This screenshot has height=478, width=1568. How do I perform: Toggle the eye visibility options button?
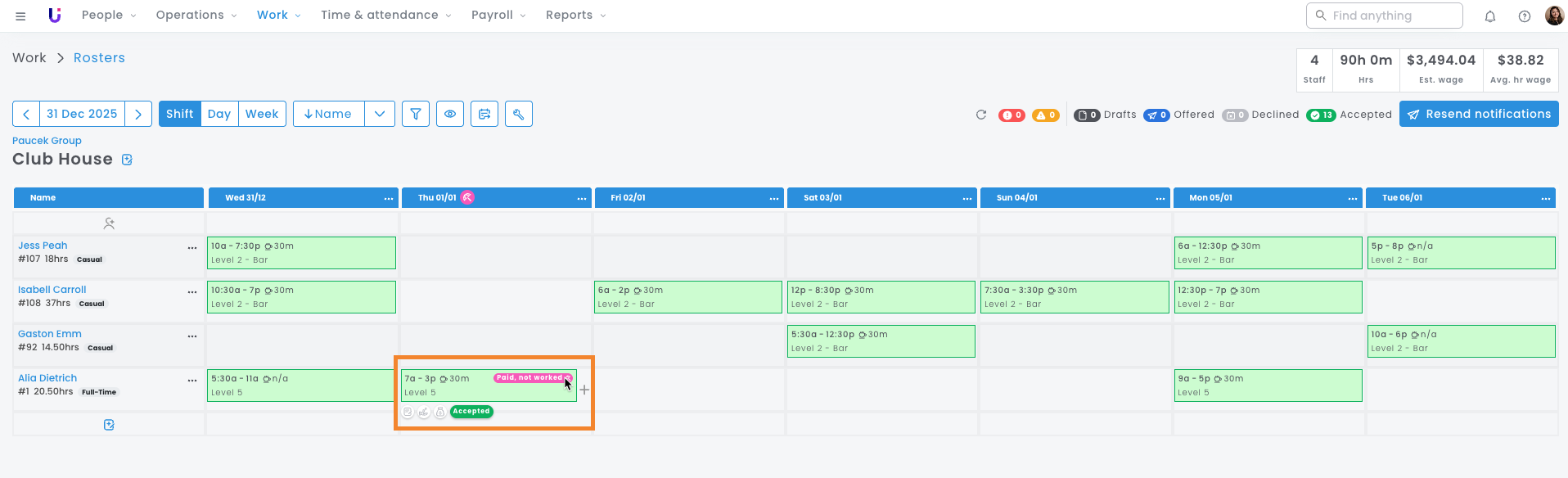click(x=450, y=114)
